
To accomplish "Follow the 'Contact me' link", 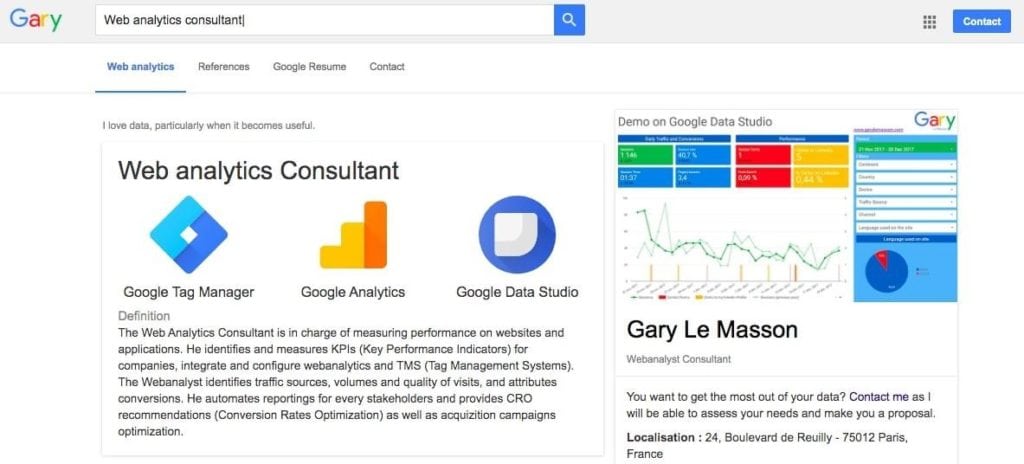I will [877, 396].
